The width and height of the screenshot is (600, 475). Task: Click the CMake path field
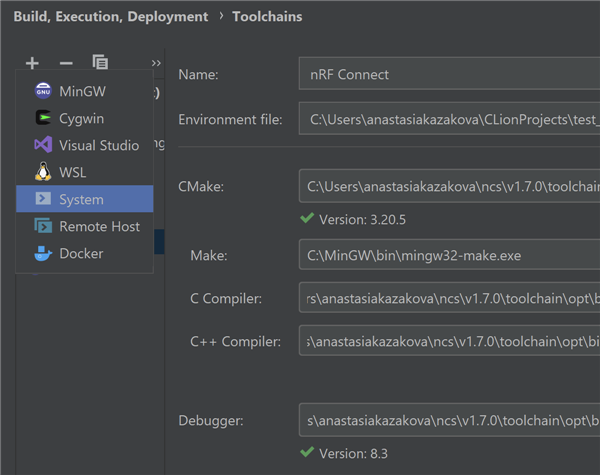[448, 186]
